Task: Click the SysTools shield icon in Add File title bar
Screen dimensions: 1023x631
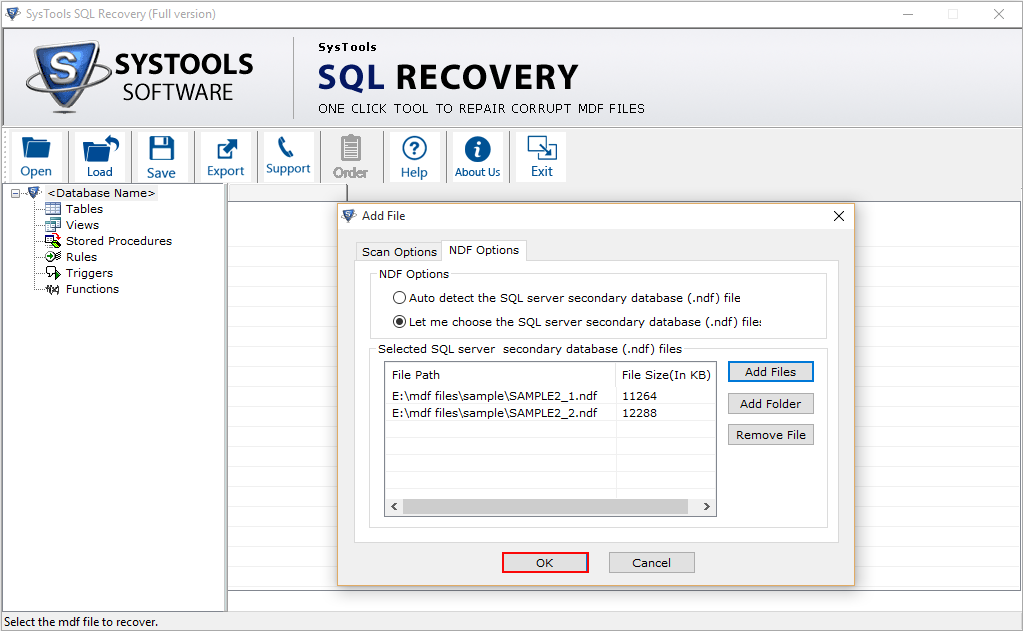Action: [x=349, y=215]
